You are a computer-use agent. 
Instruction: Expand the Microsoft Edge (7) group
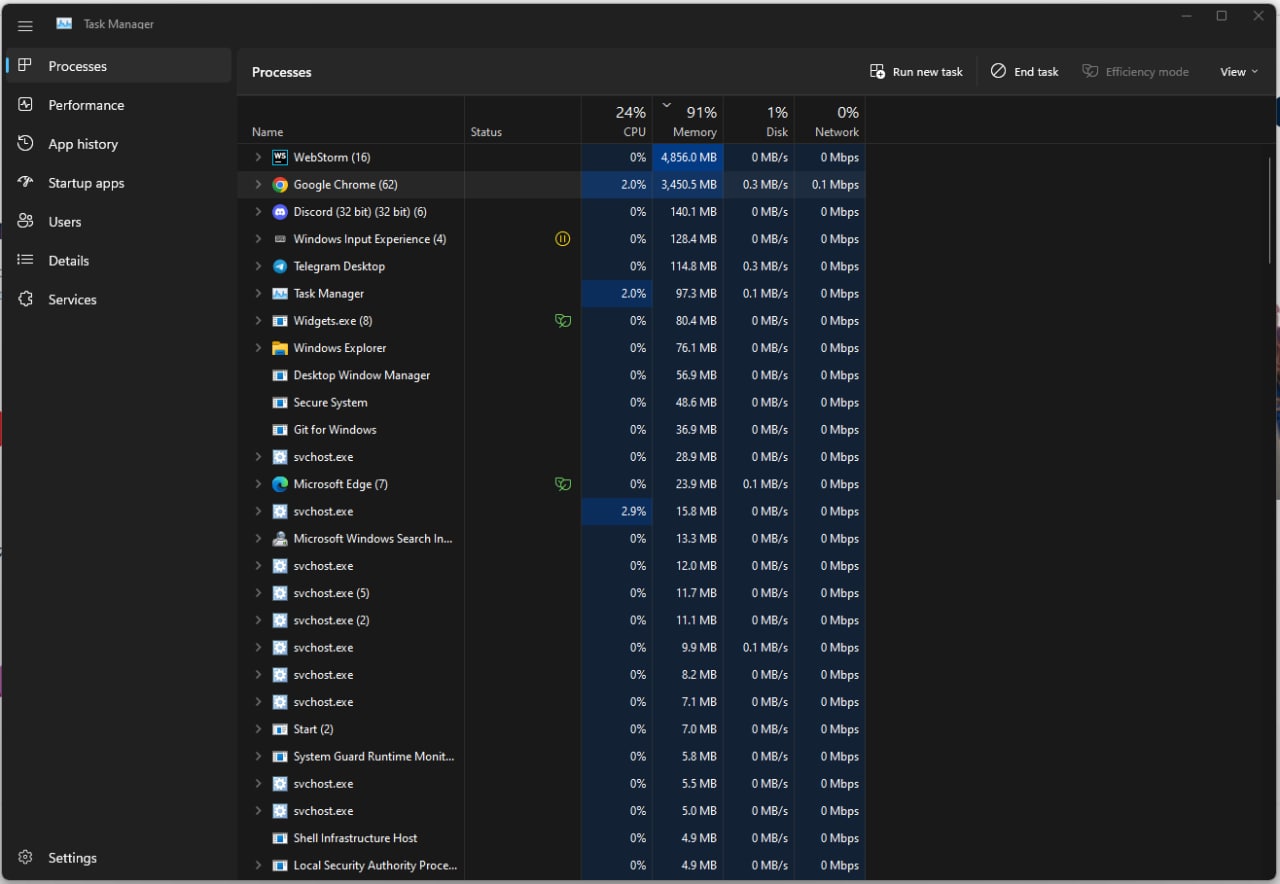point(257,484)
